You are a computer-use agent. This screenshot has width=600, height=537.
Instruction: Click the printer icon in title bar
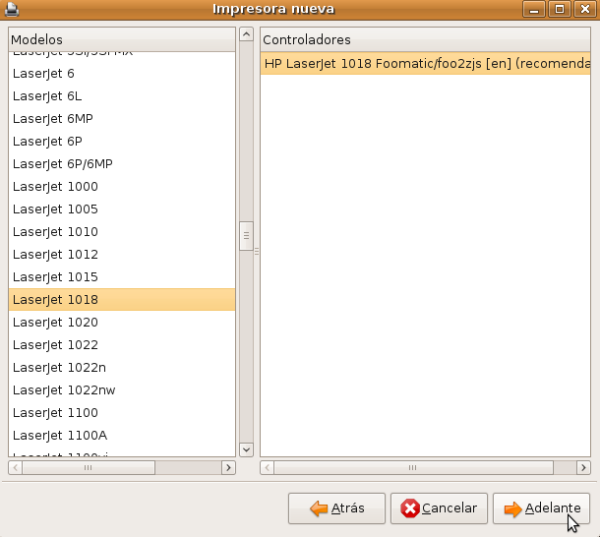click(x=12, y=9)
